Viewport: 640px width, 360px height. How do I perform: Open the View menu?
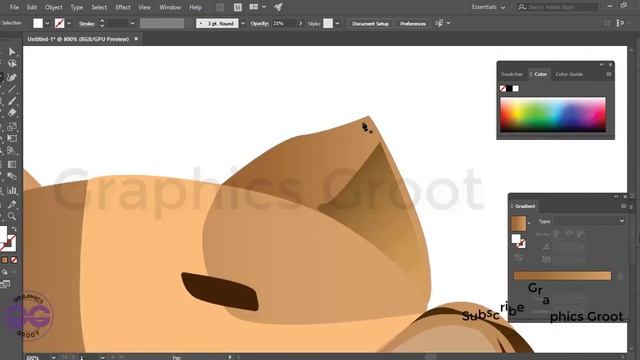[x=144, y=7]
